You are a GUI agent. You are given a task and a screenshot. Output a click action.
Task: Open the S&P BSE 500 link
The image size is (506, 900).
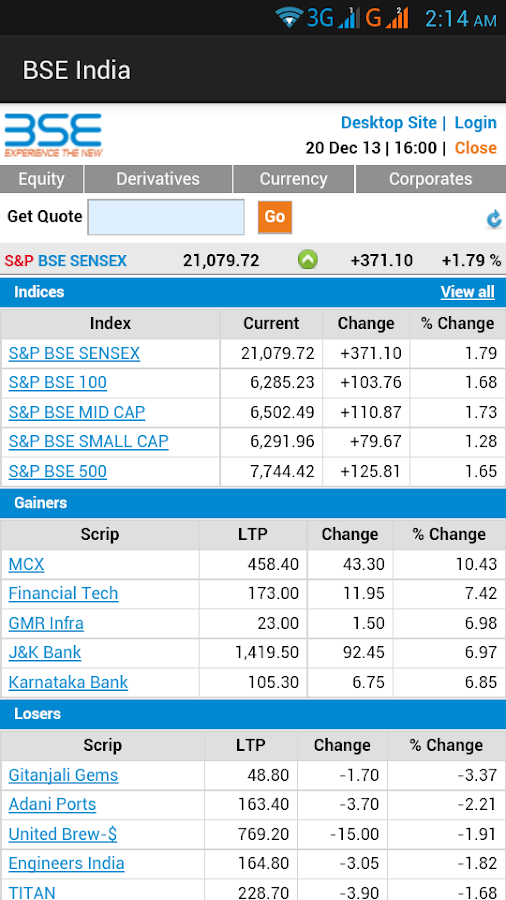(x=57, y=472)
